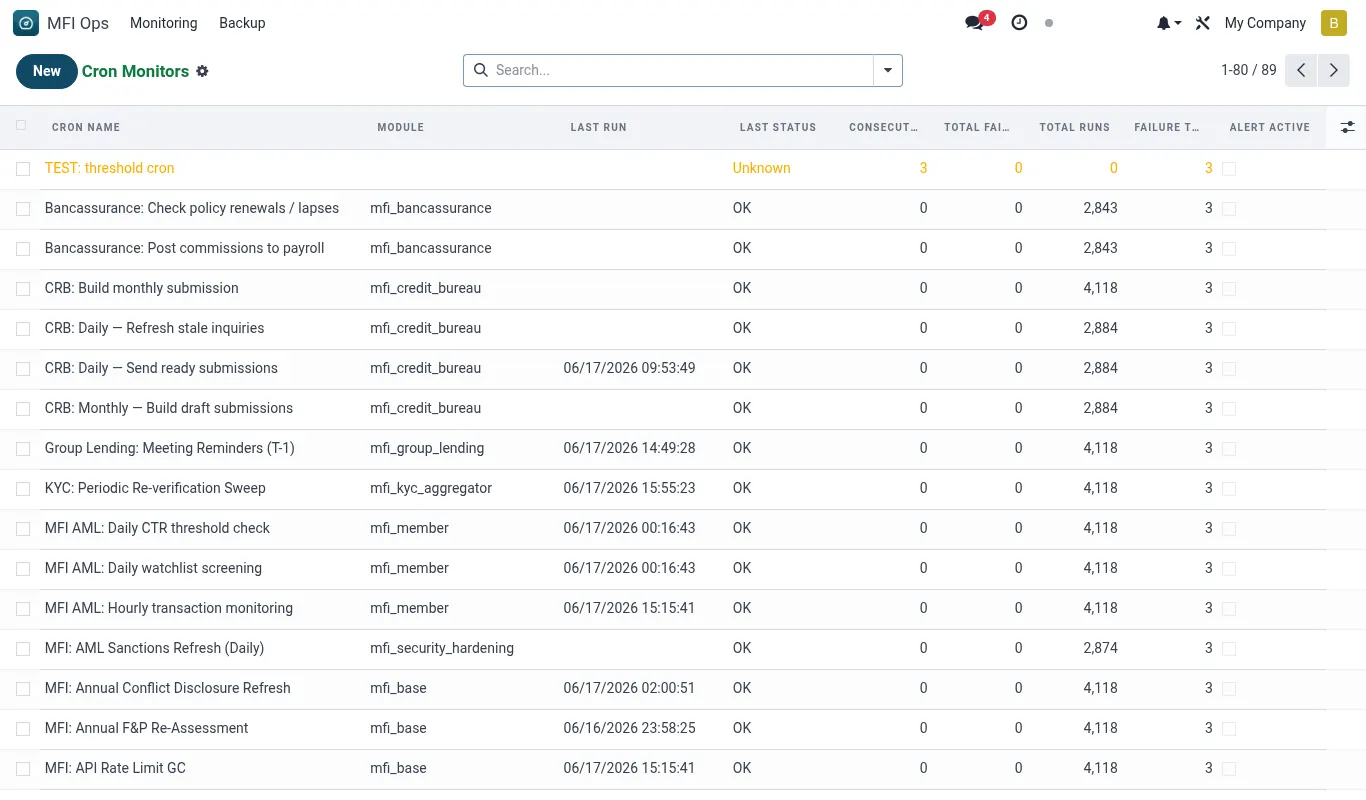
Task: Expand the search options dropdown arrow
Action: pos(888,70)
